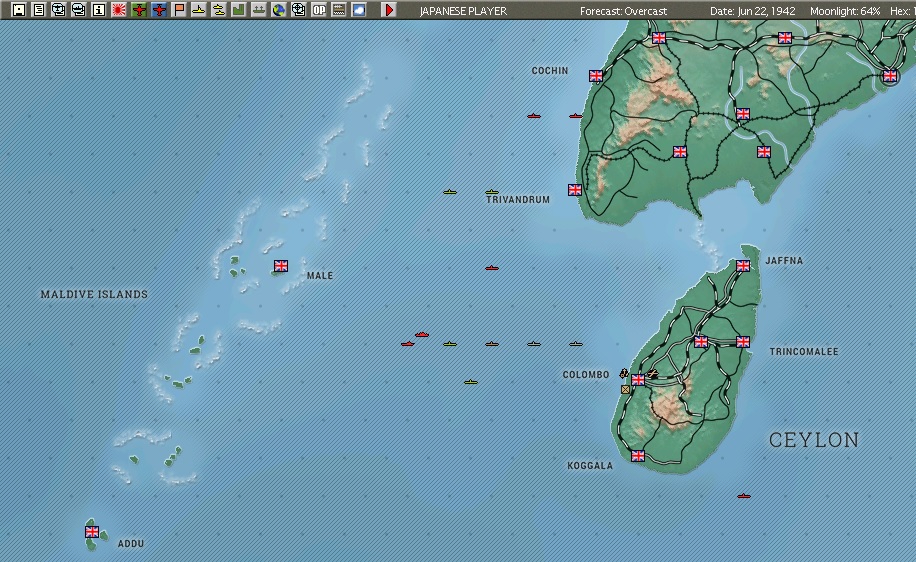916x562 pixels.
Task: Click the Moonlight: 64% status text
Action: click(x=845, y=11)
